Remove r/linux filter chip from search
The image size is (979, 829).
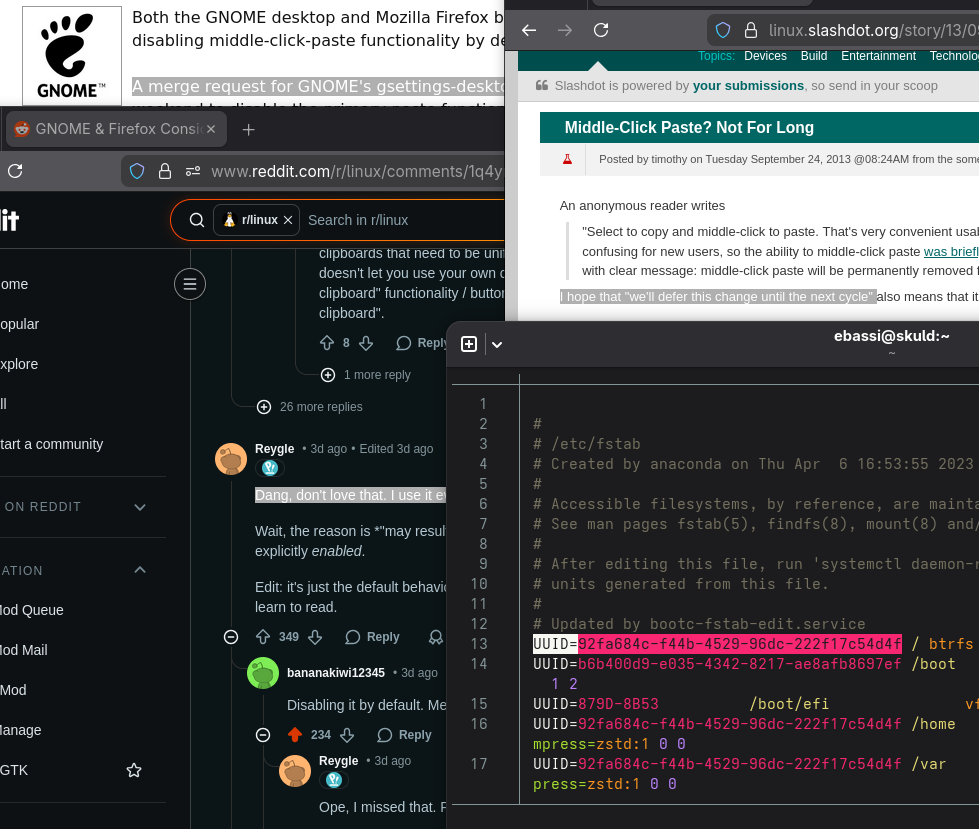(x=288, y=220)
